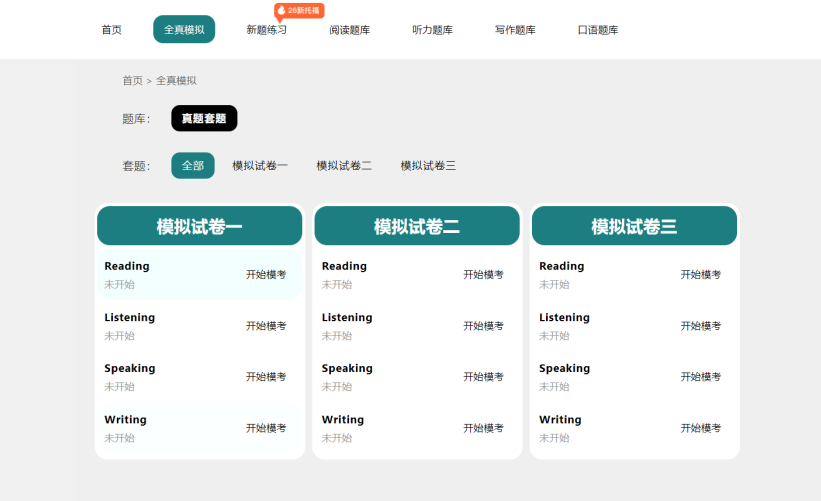Click the Speaking label in 模拟试卷三
The height and width of the screenshot is (501, 821).
coord(564,369)
